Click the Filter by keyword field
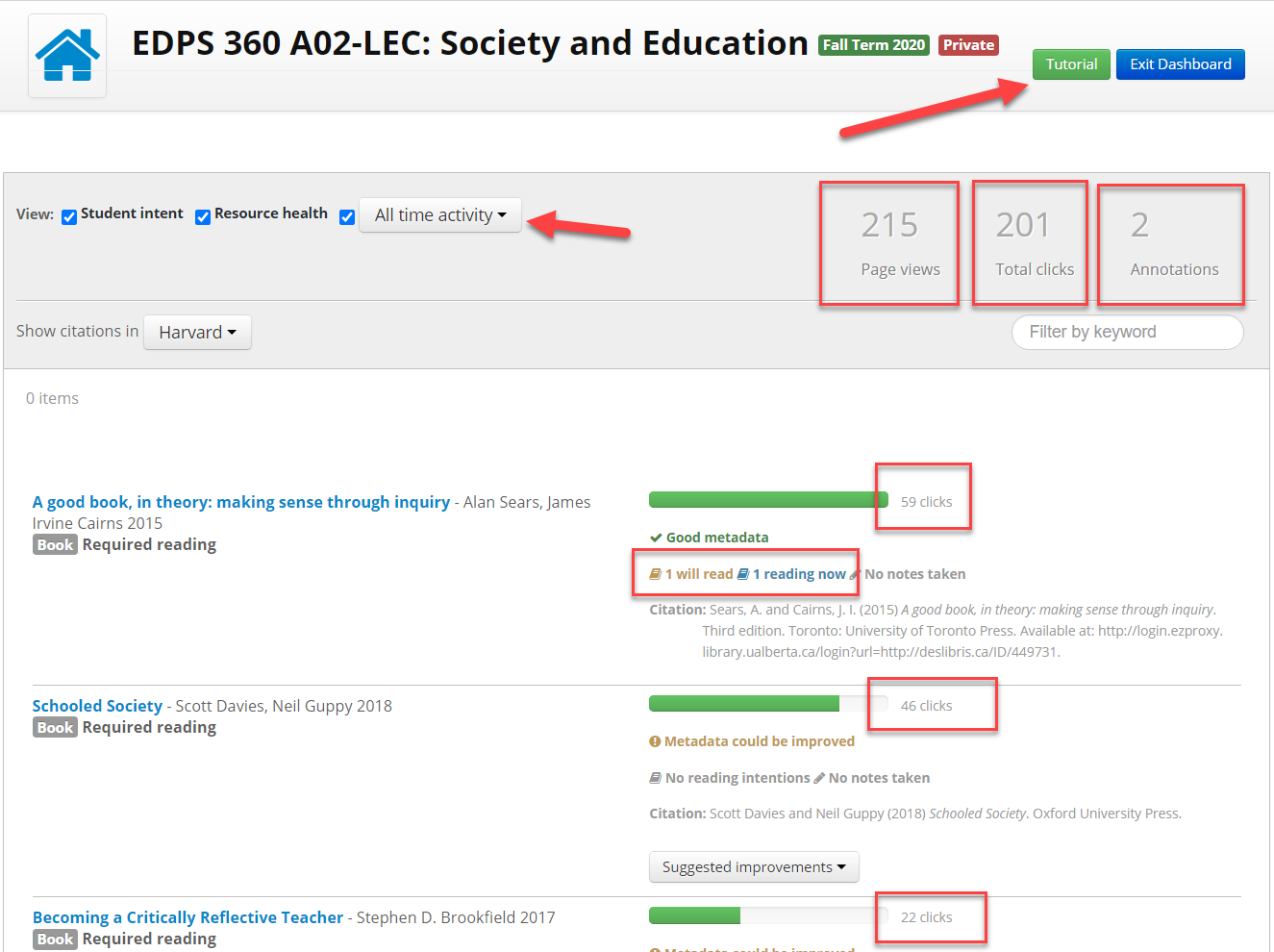Viewport: 1274px width, 952px height. coord(1127,332)
